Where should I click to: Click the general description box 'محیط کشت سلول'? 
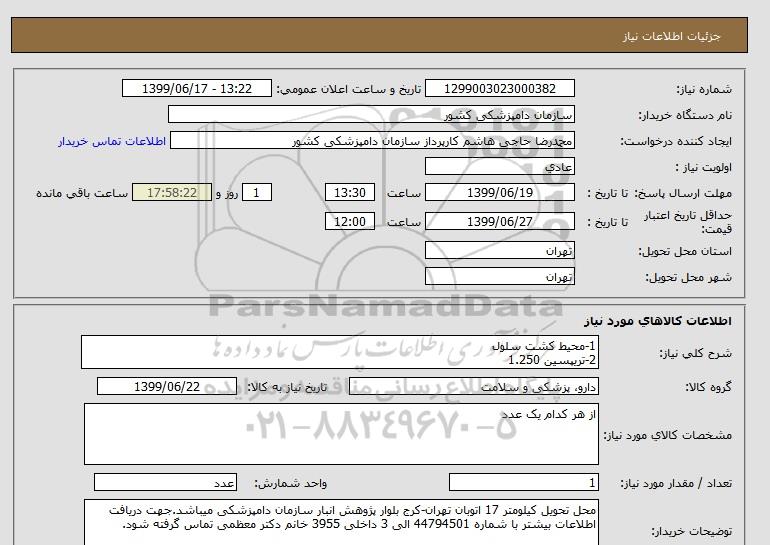[340, 352]
